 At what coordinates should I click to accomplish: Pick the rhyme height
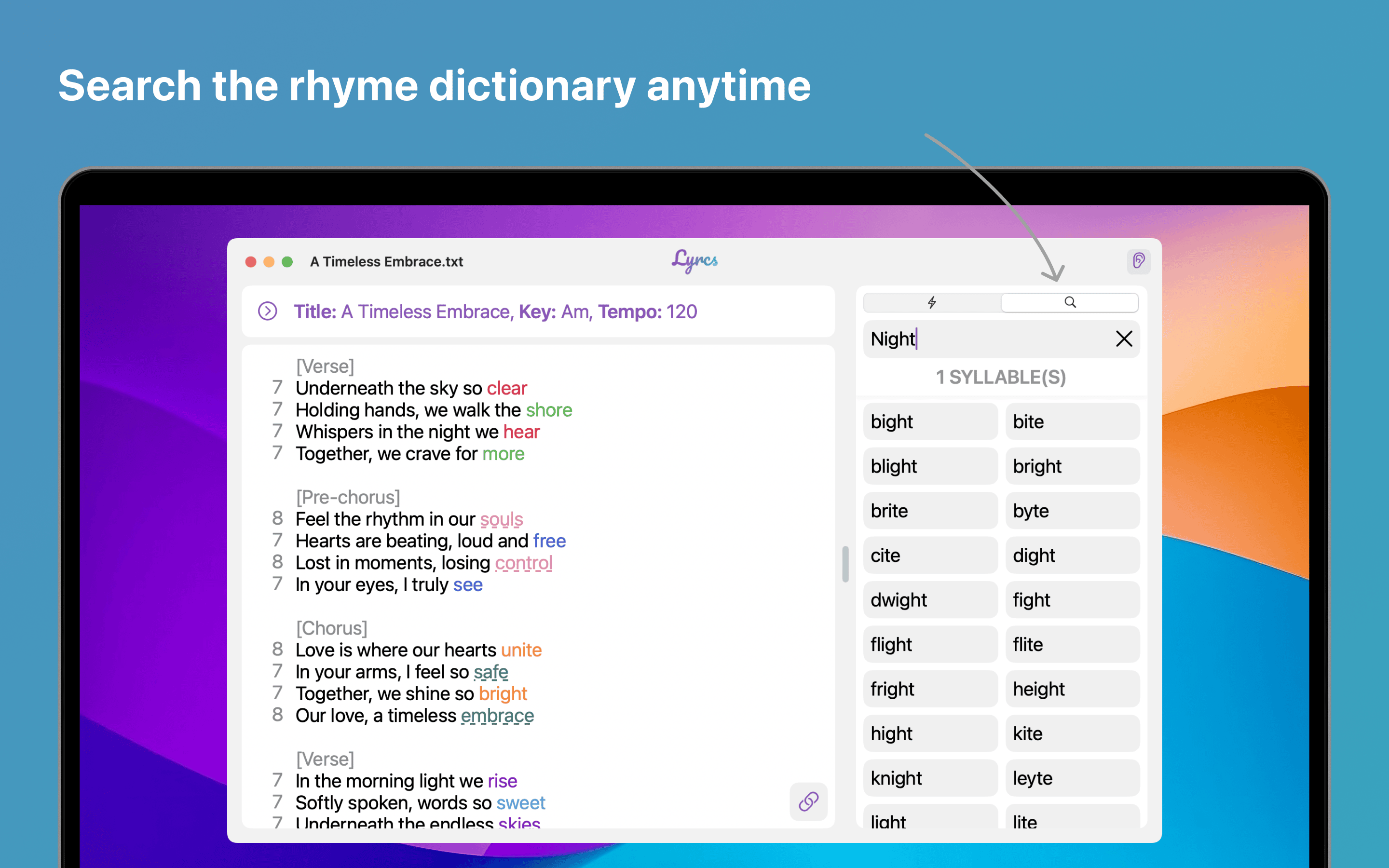[1072, 689]
